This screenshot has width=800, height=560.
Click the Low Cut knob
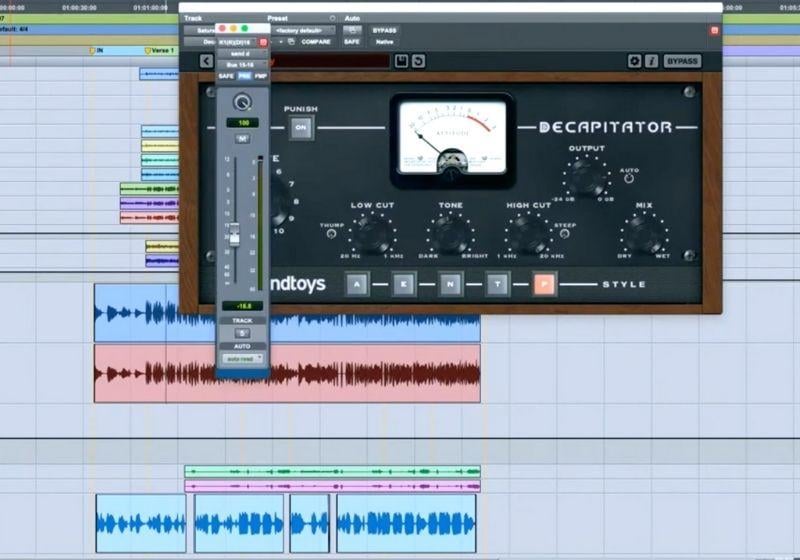click(x=372, y=234)
